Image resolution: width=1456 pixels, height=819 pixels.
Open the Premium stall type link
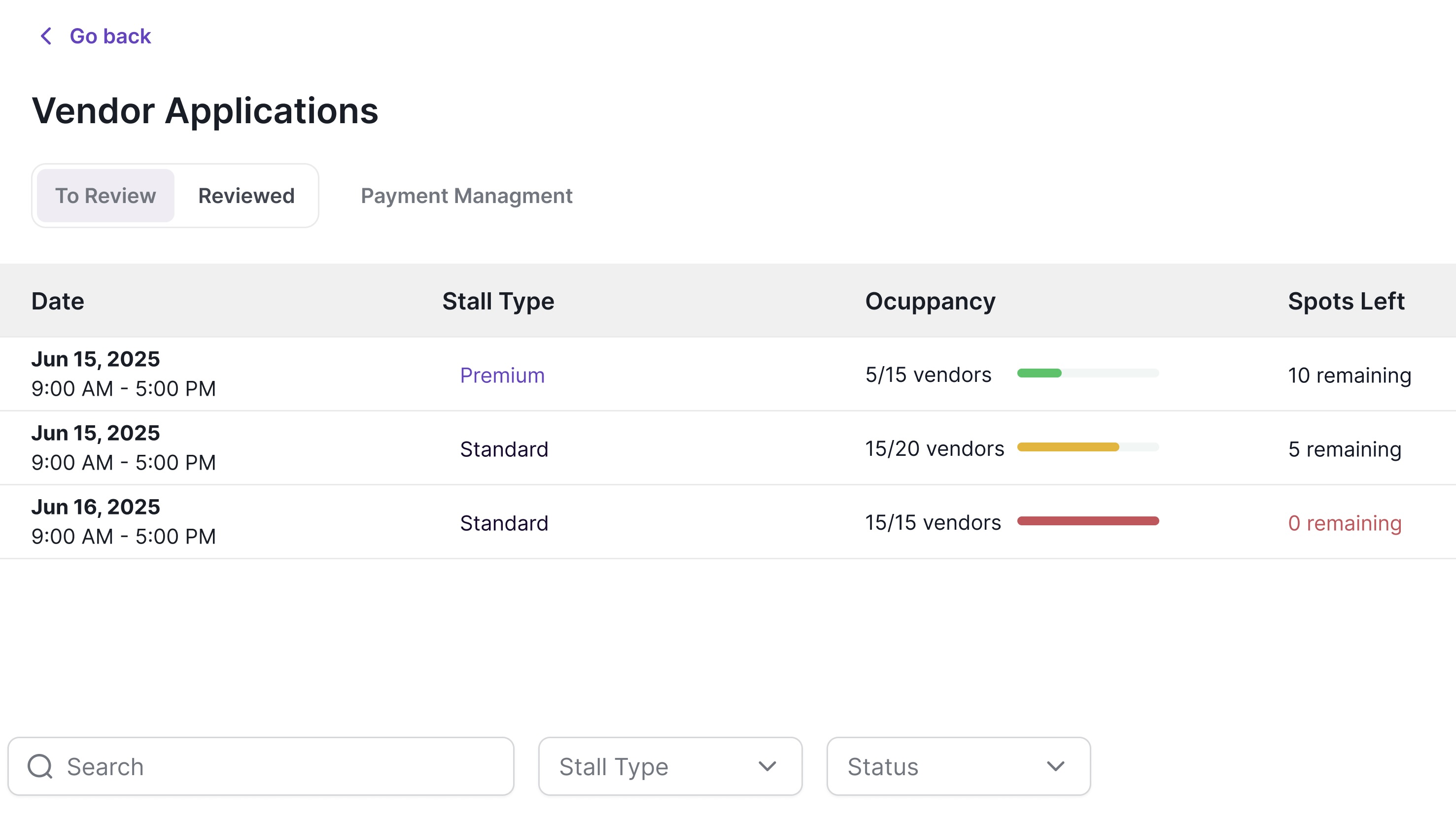502,375
